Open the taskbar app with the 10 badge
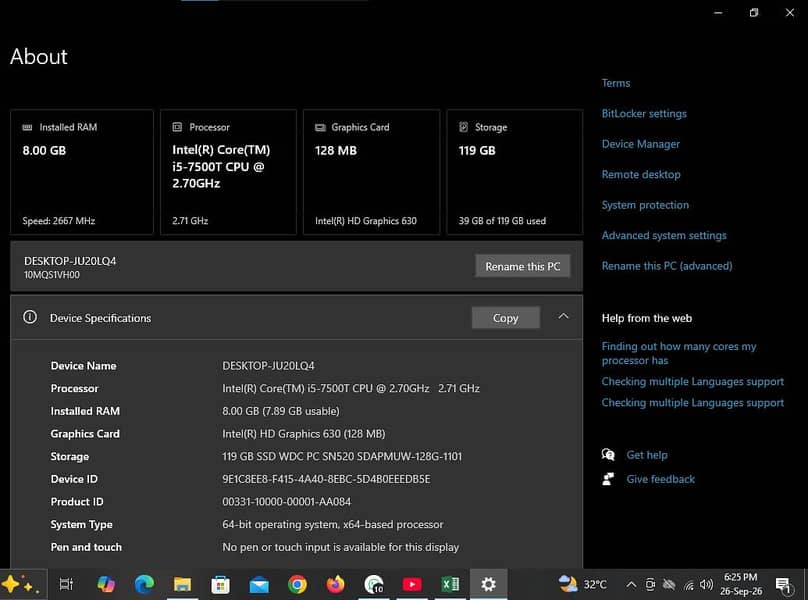Screen dimensions: 808x600 (374, 585)
